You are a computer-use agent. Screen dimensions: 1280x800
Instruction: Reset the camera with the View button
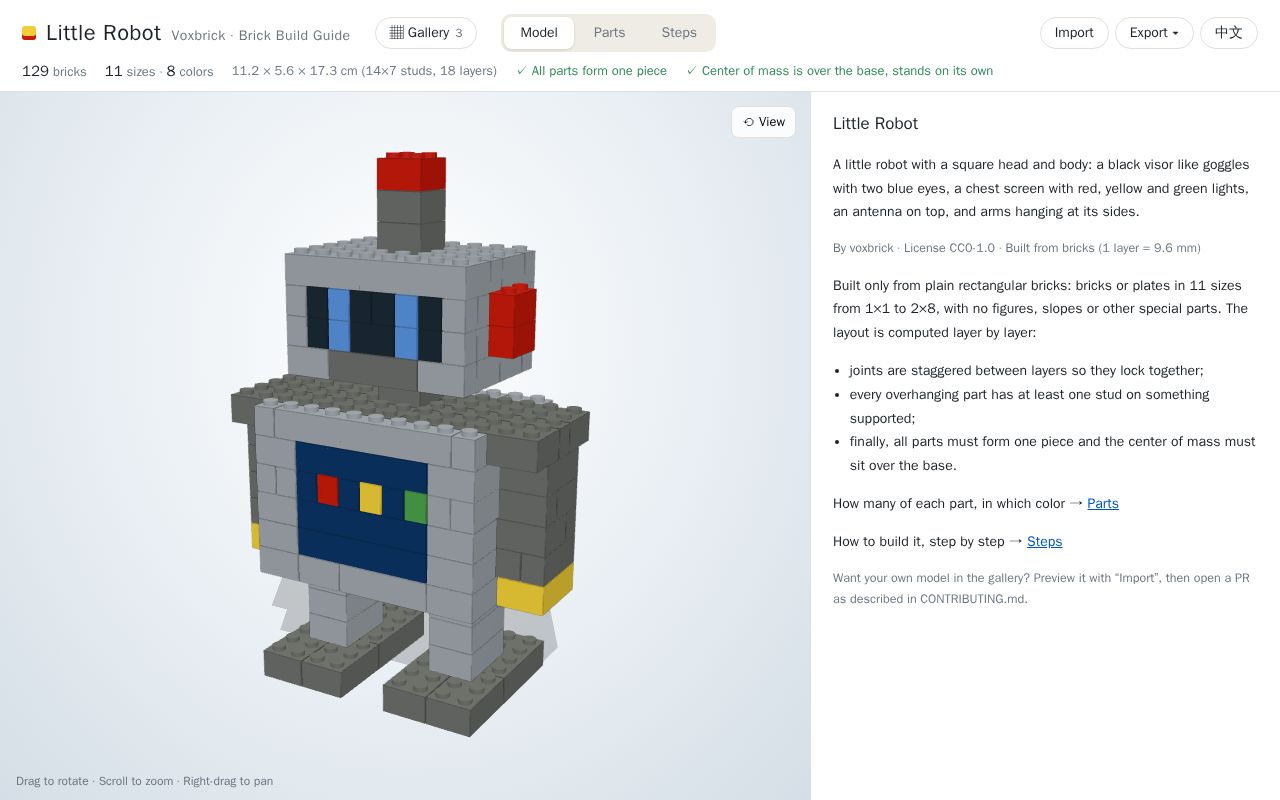pyautogui.click(x=763, y=122)
